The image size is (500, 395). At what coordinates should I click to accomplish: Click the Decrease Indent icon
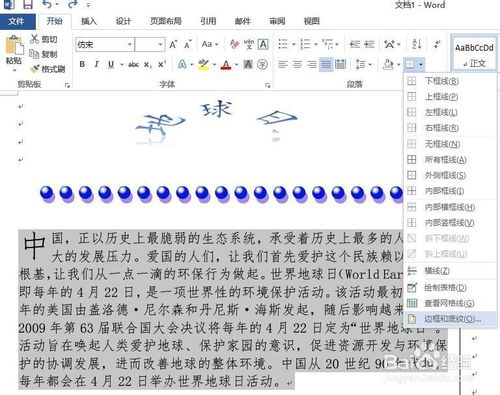click(355, 44)
